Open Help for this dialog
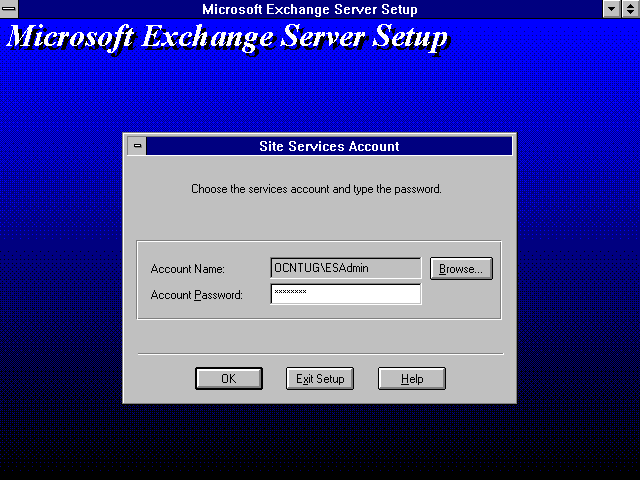The image size is (640, 480). [x=412, y=379]
